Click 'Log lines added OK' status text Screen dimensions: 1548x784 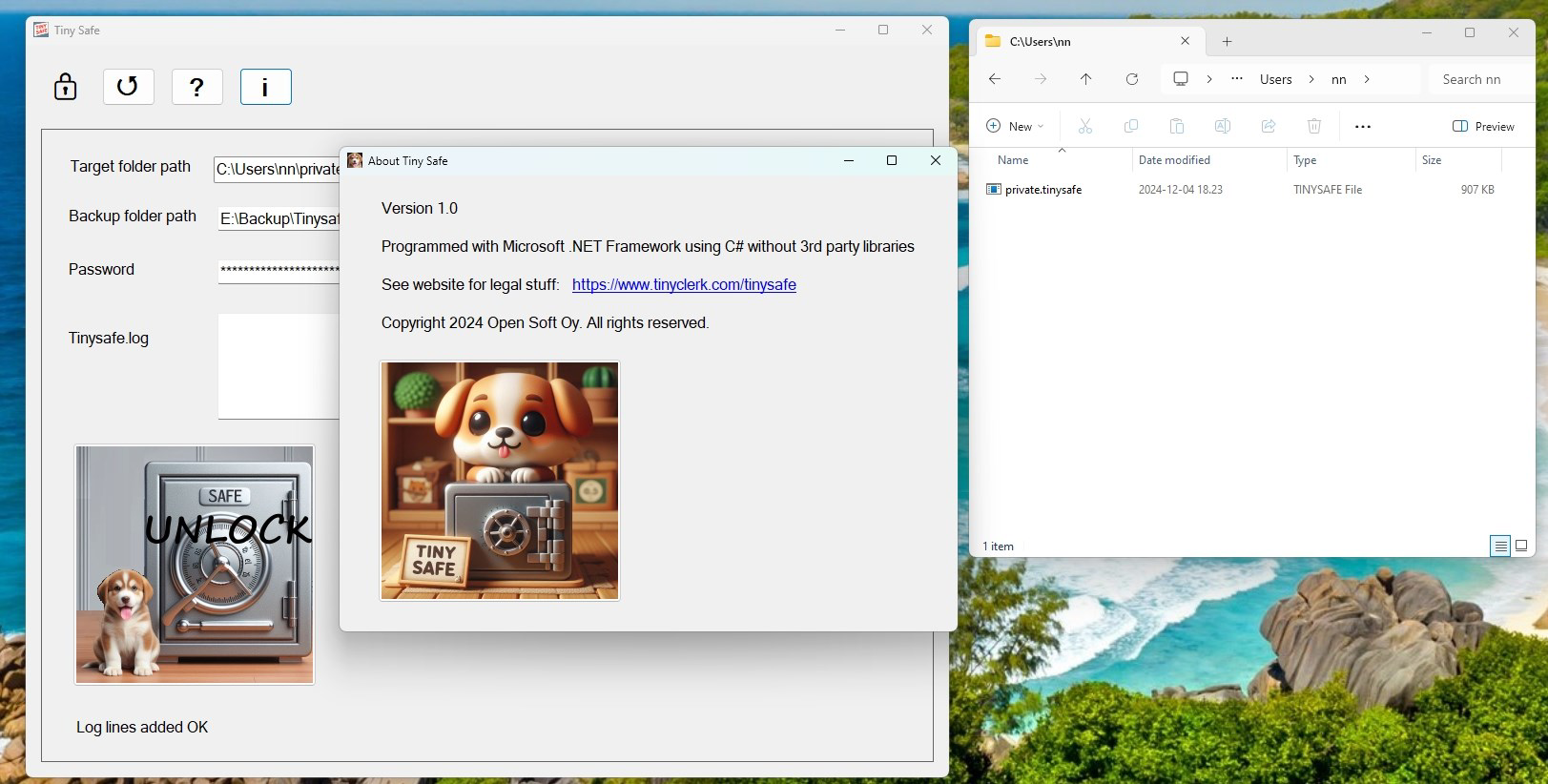pos(142,727)
